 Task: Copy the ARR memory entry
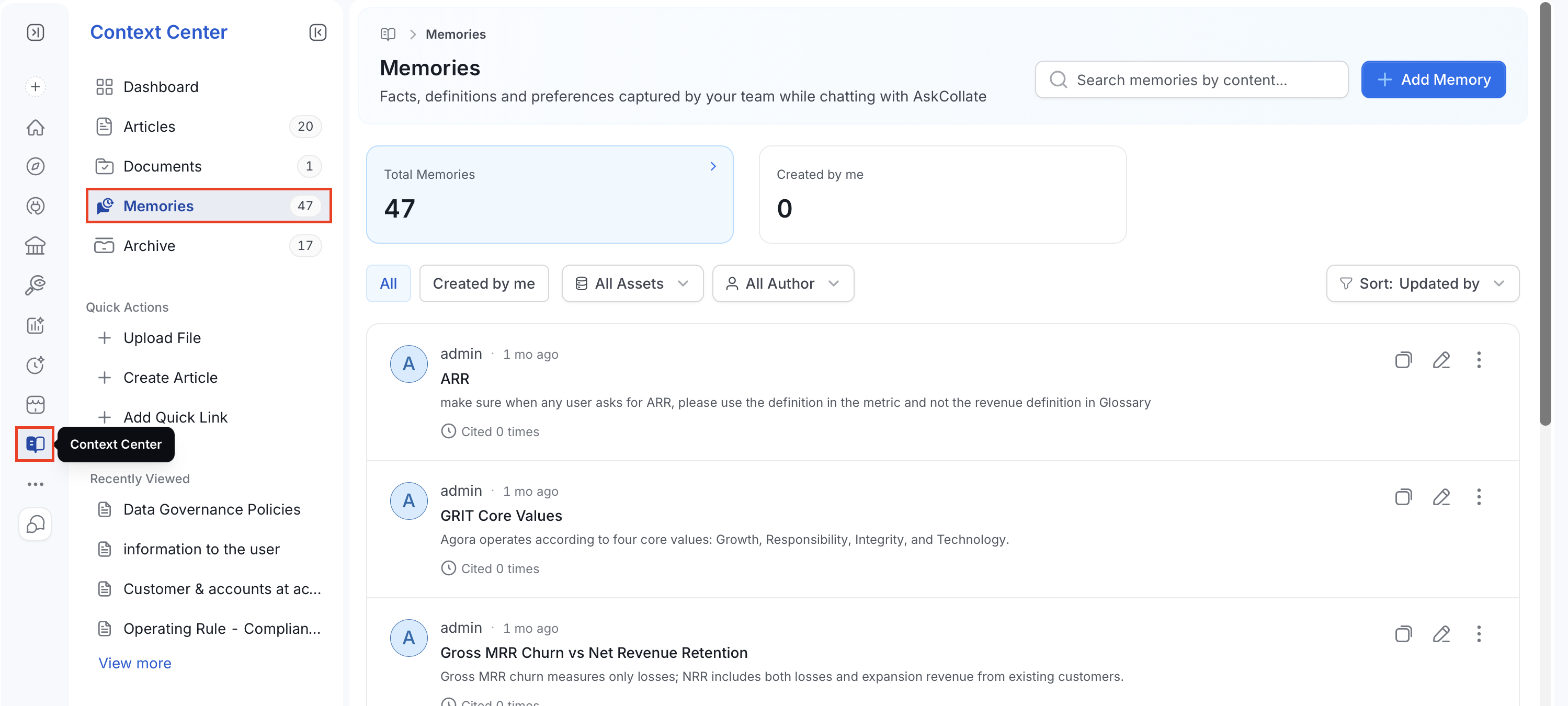point(1403,360)
